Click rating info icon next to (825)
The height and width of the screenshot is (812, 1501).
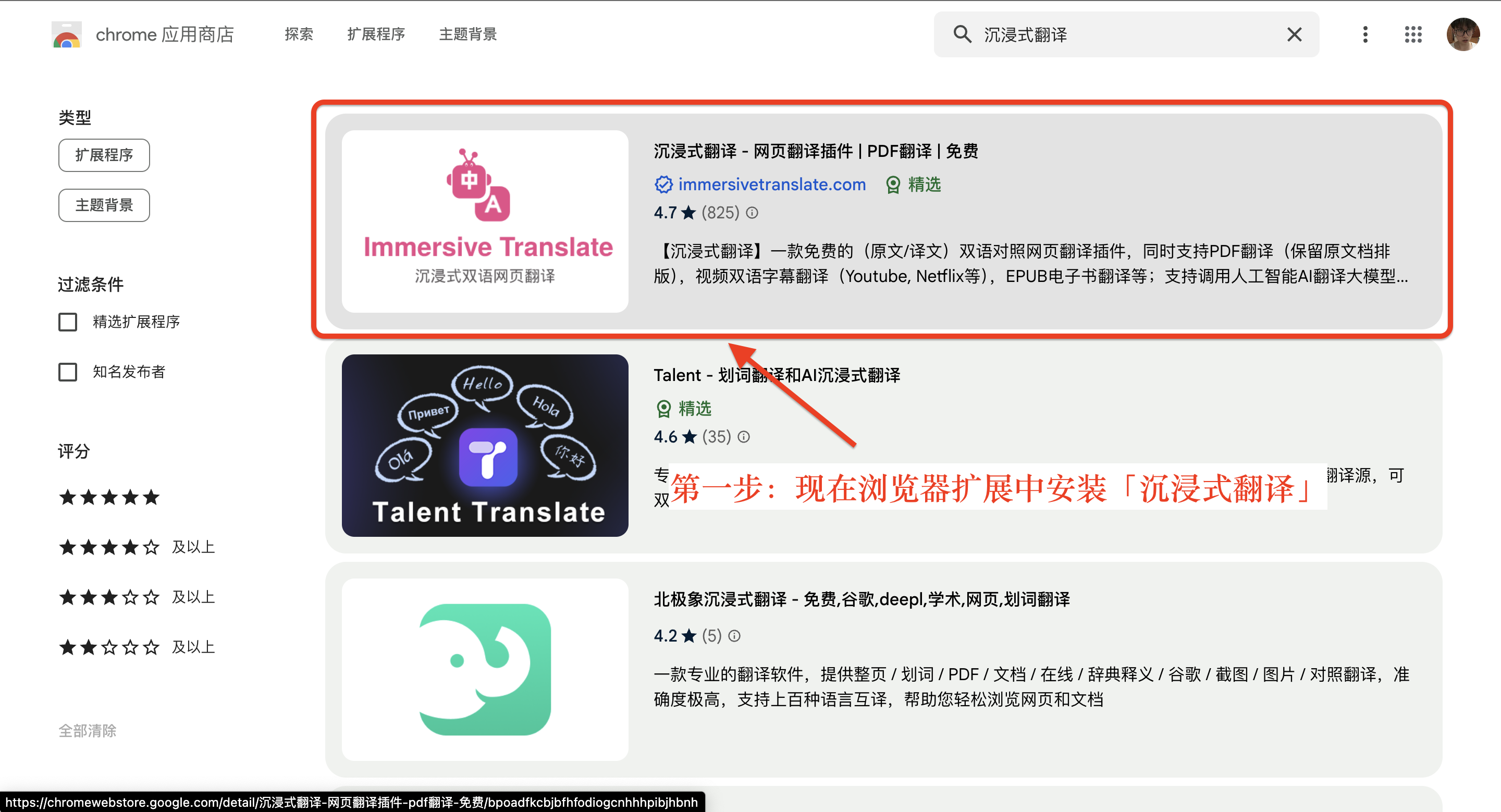pyautogui.click(x=752, y=213)
